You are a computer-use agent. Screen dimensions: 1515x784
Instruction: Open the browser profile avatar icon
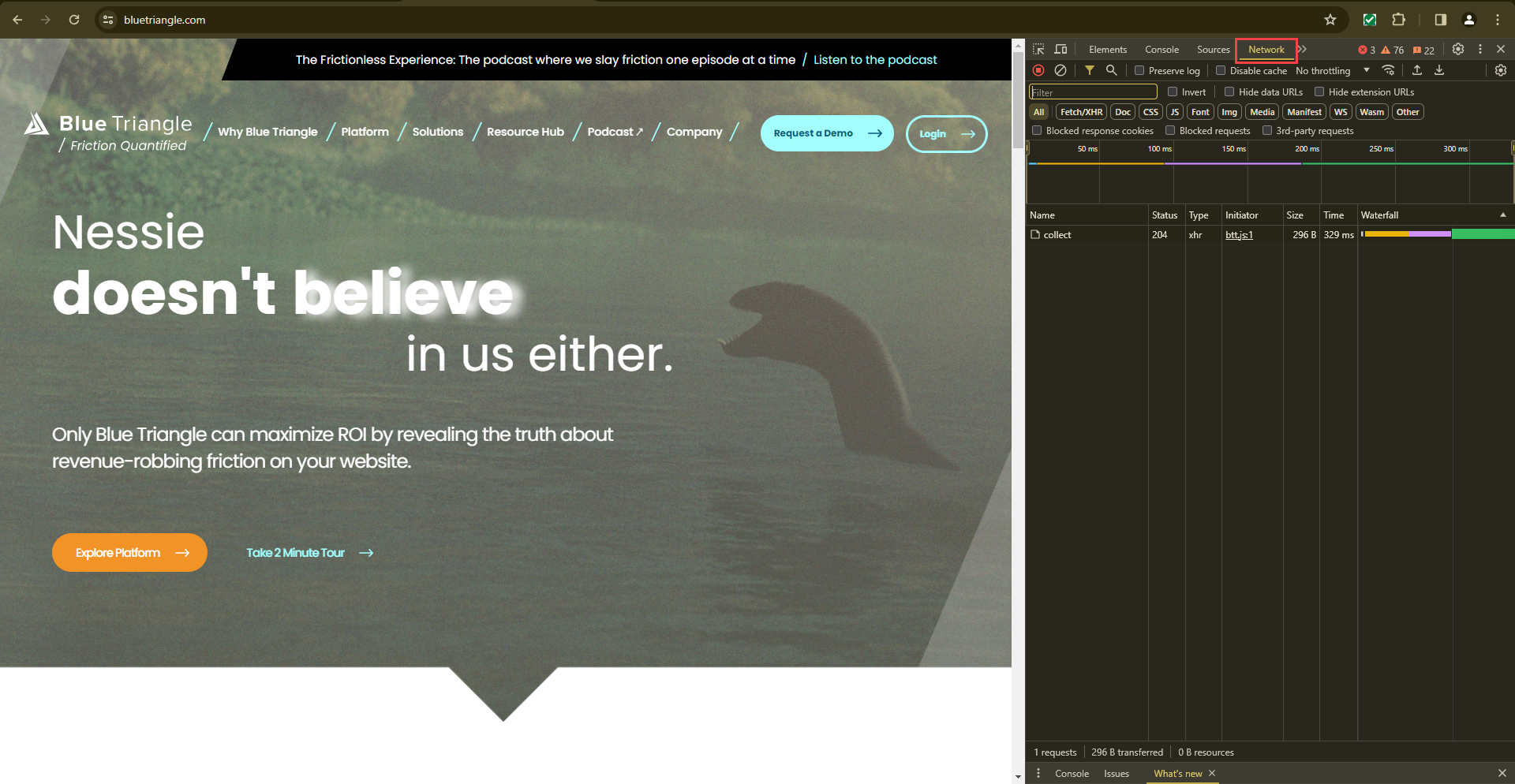pyautogui.click(x=1469, y=20)
